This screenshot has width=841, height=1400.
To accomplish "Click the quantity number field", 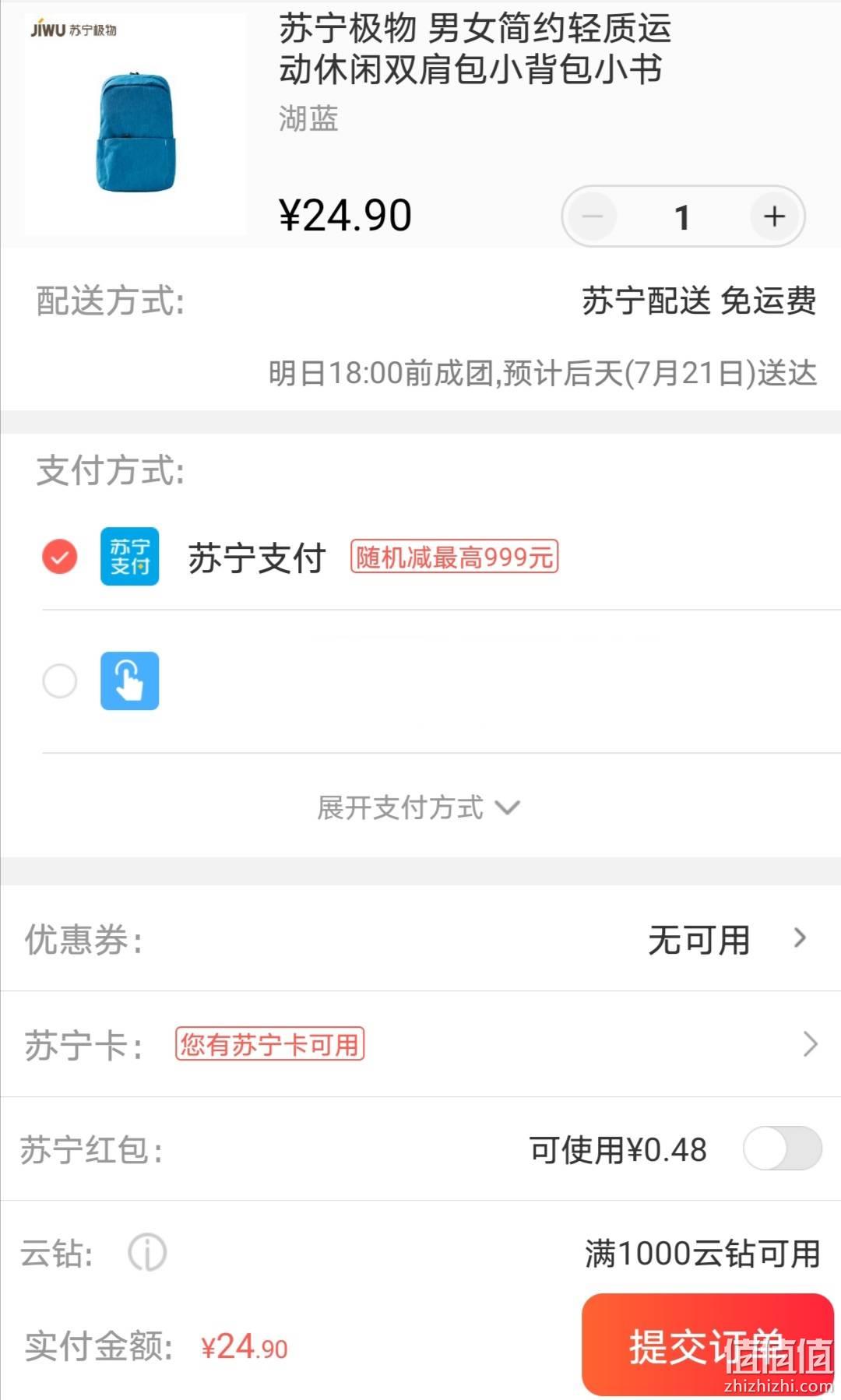I will click(683, 217).
